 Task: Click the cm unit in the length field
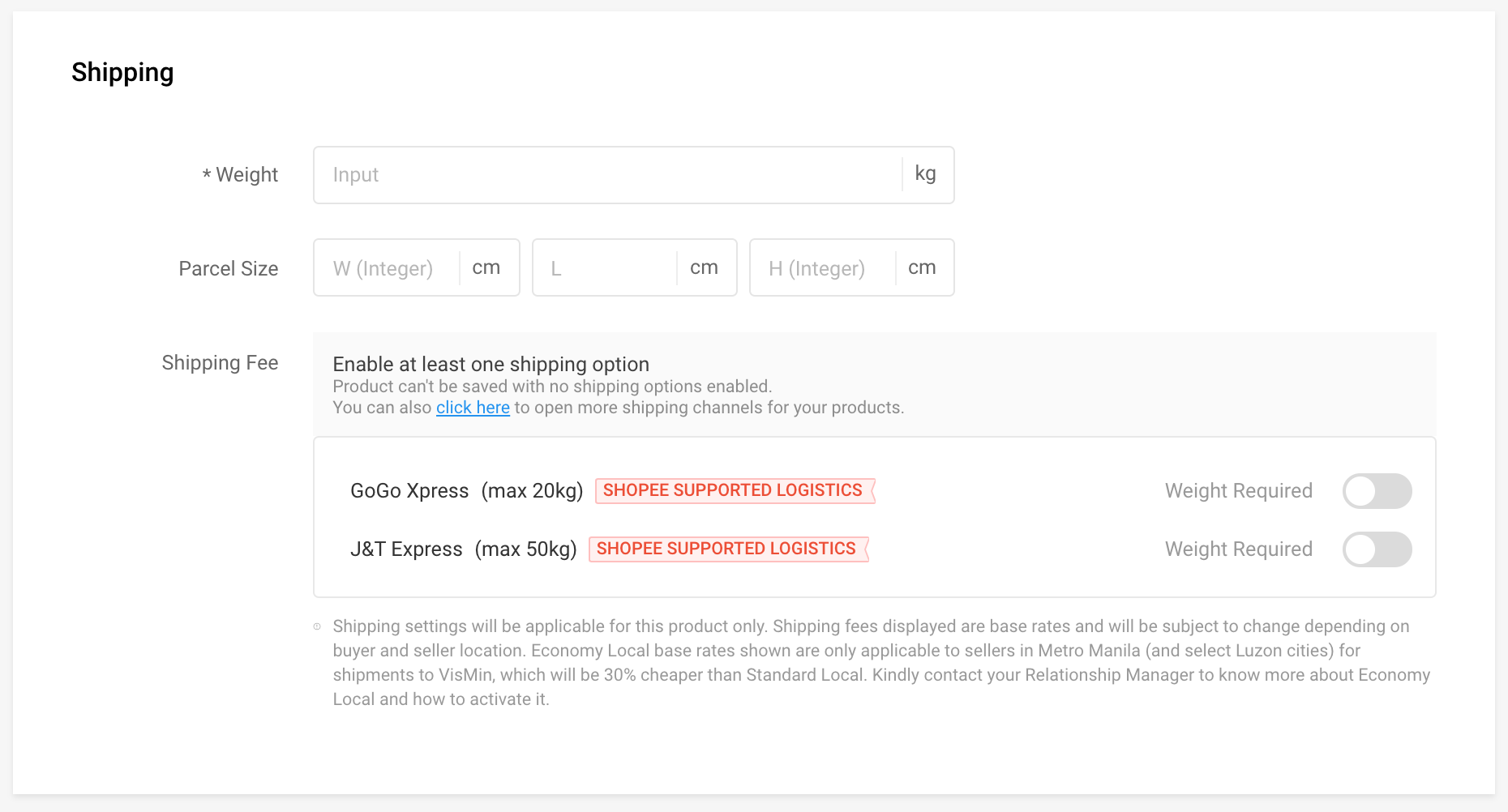[x=704, y=267]
